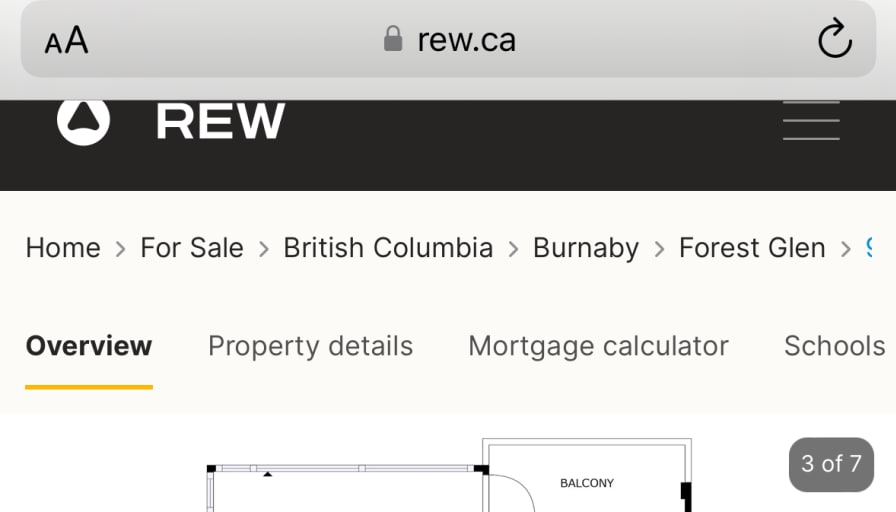The width and height of the screenshot is (896, 512).
Task: Tap the lock icon beside rew.ca
Action: 393,39
